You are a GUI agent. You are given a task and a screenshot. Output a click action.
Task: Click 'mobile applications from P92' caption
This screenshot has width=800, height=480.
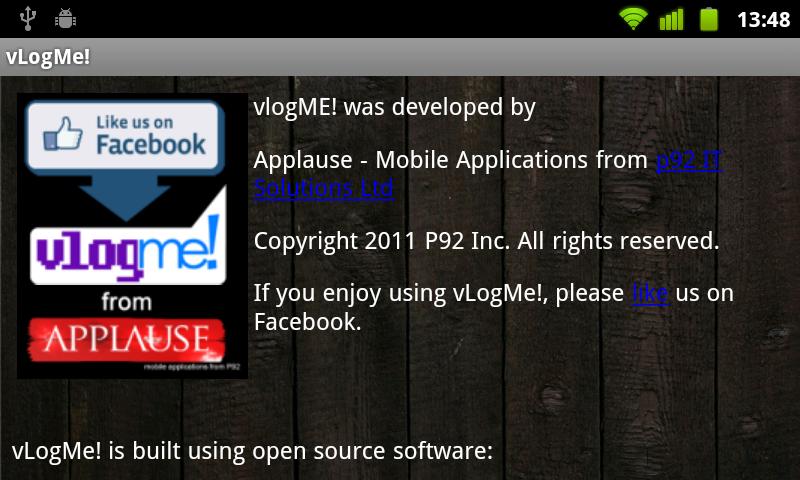[x=192, y=367]
